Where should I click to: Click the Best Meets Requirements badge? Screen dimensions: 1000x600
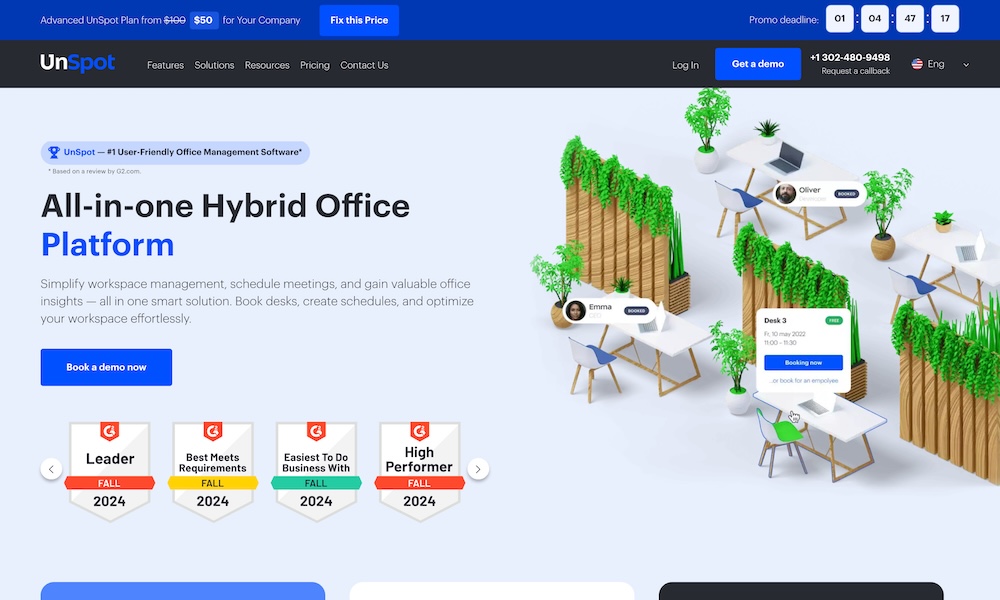pos(213,469)
